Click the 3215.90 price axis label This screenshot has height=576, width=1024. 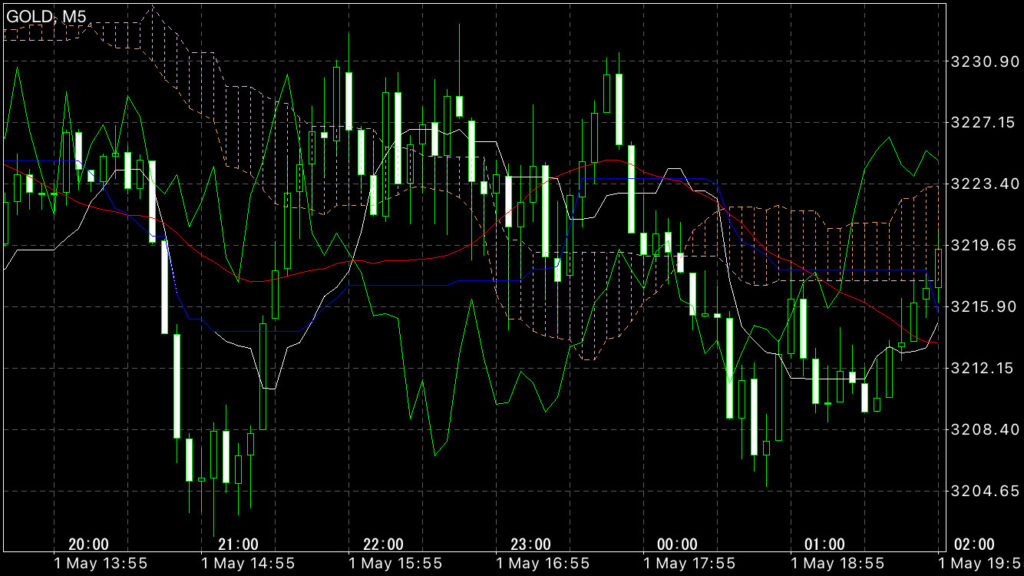pyautogui.click(x=982, y=307)
